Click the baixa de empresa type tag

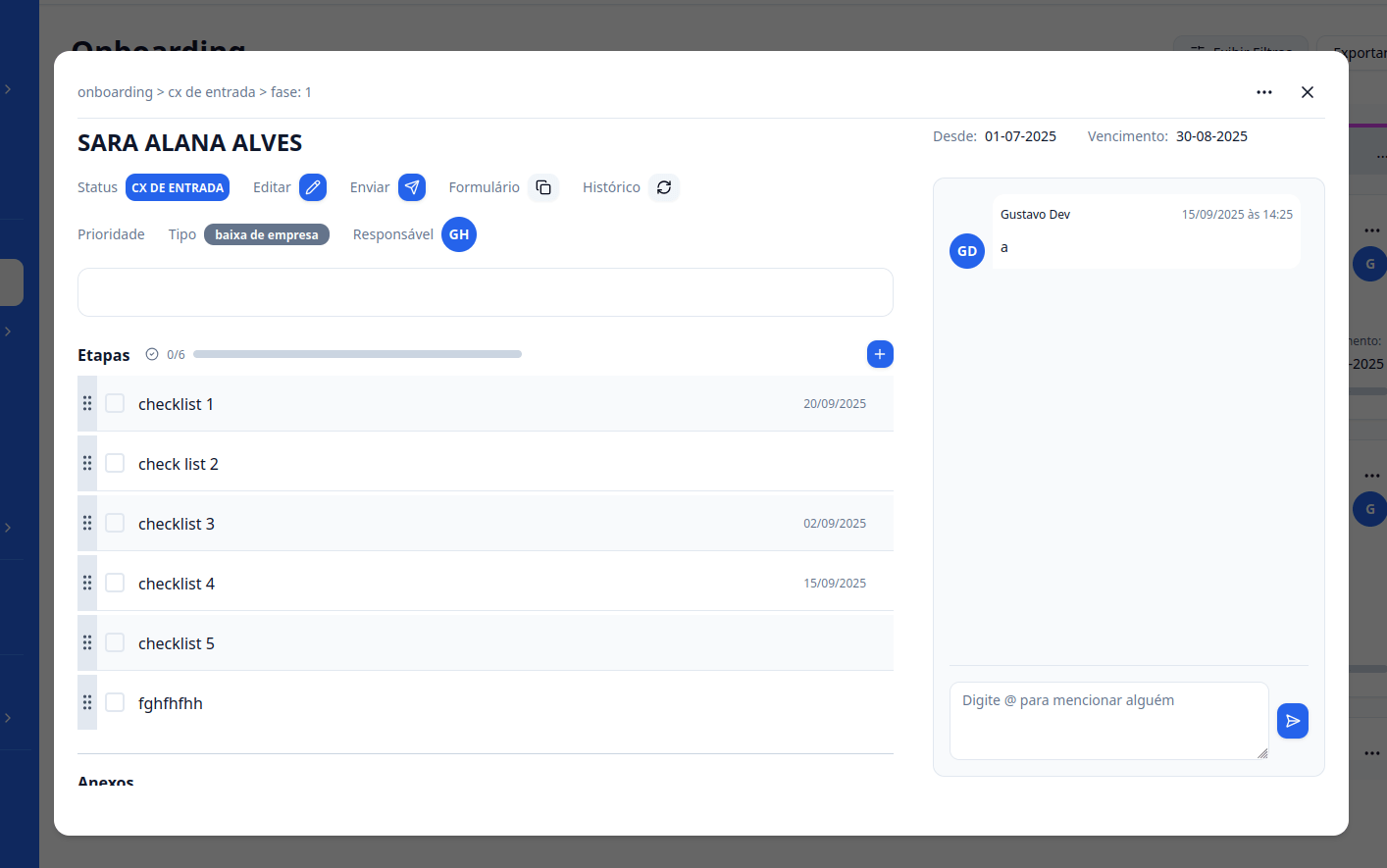pos(266,234)
